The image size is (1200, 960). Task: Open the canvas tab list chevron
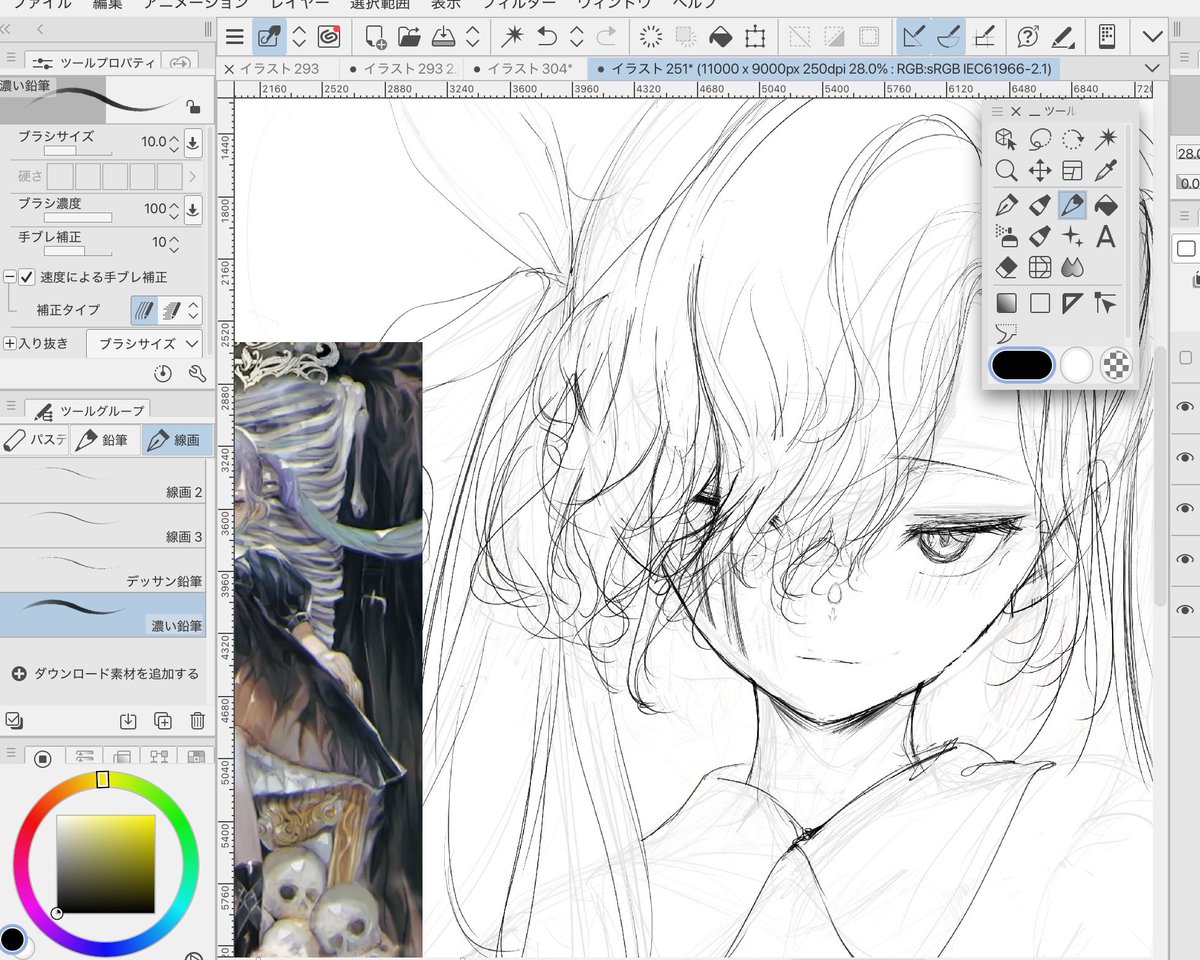coord(1152,69)
